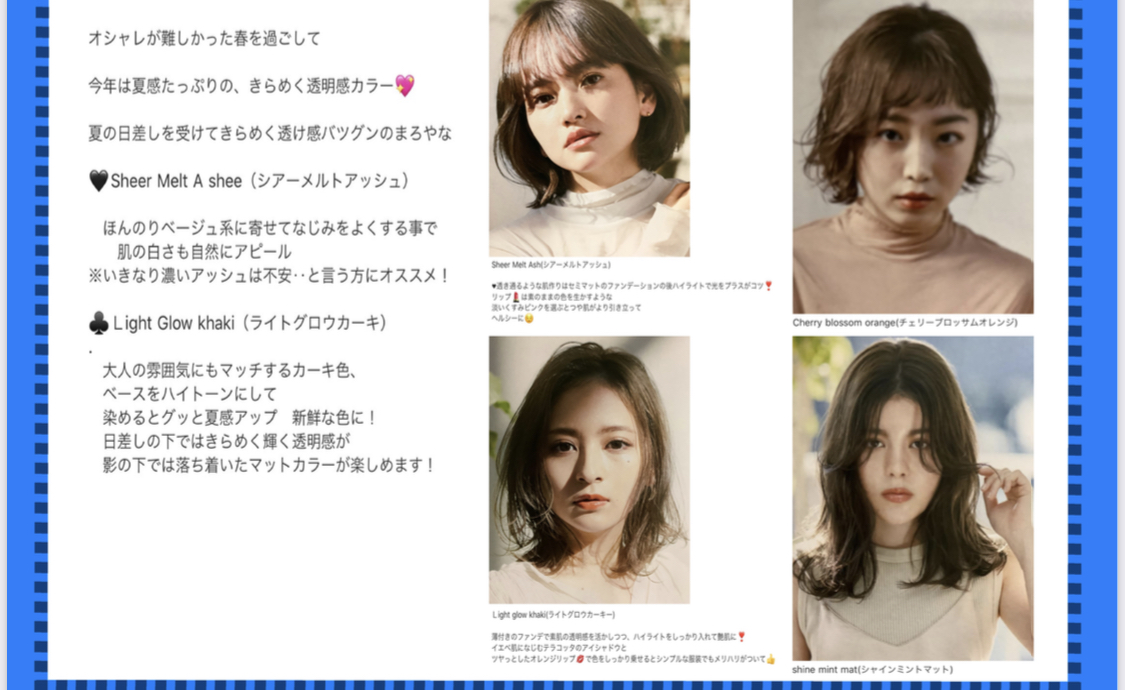Click the line starting with オシャレが難しかった
Image resolution: width=1125 pixels, height=690 pixels.
204,39
